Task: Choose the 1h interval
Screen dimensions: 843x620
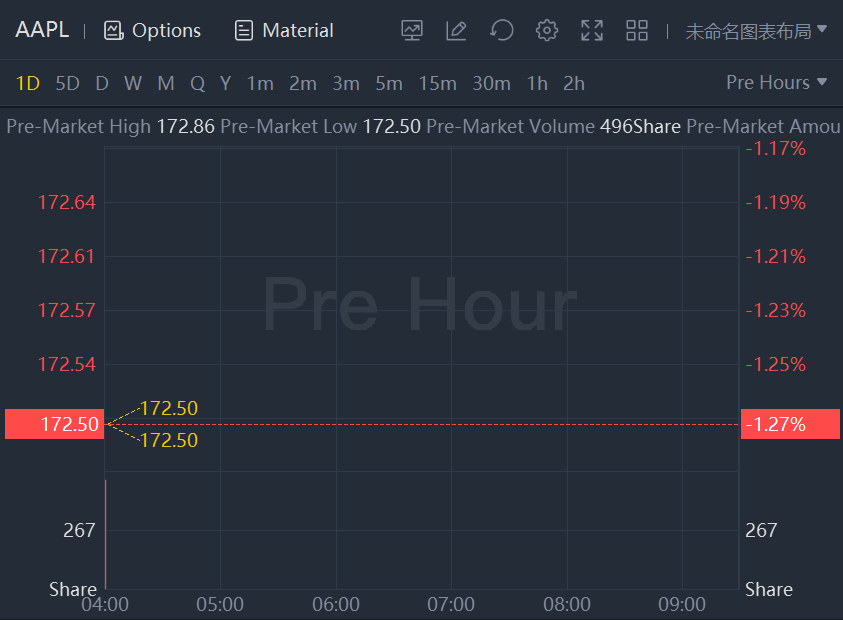Action: pyautogui.click(x=537, y=84)
